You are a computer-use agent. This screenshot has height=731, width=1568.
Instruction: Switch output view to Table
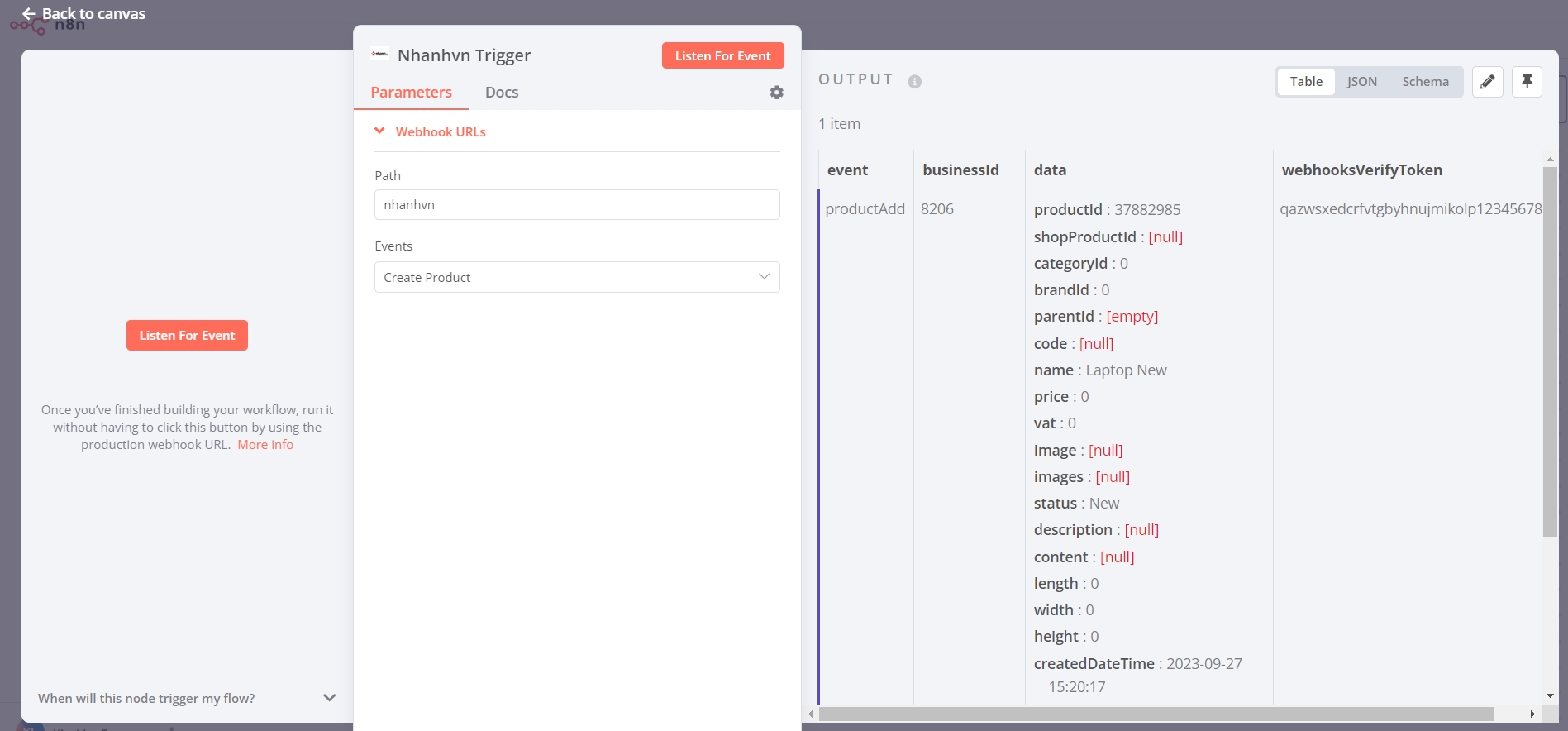(1306, 81)
